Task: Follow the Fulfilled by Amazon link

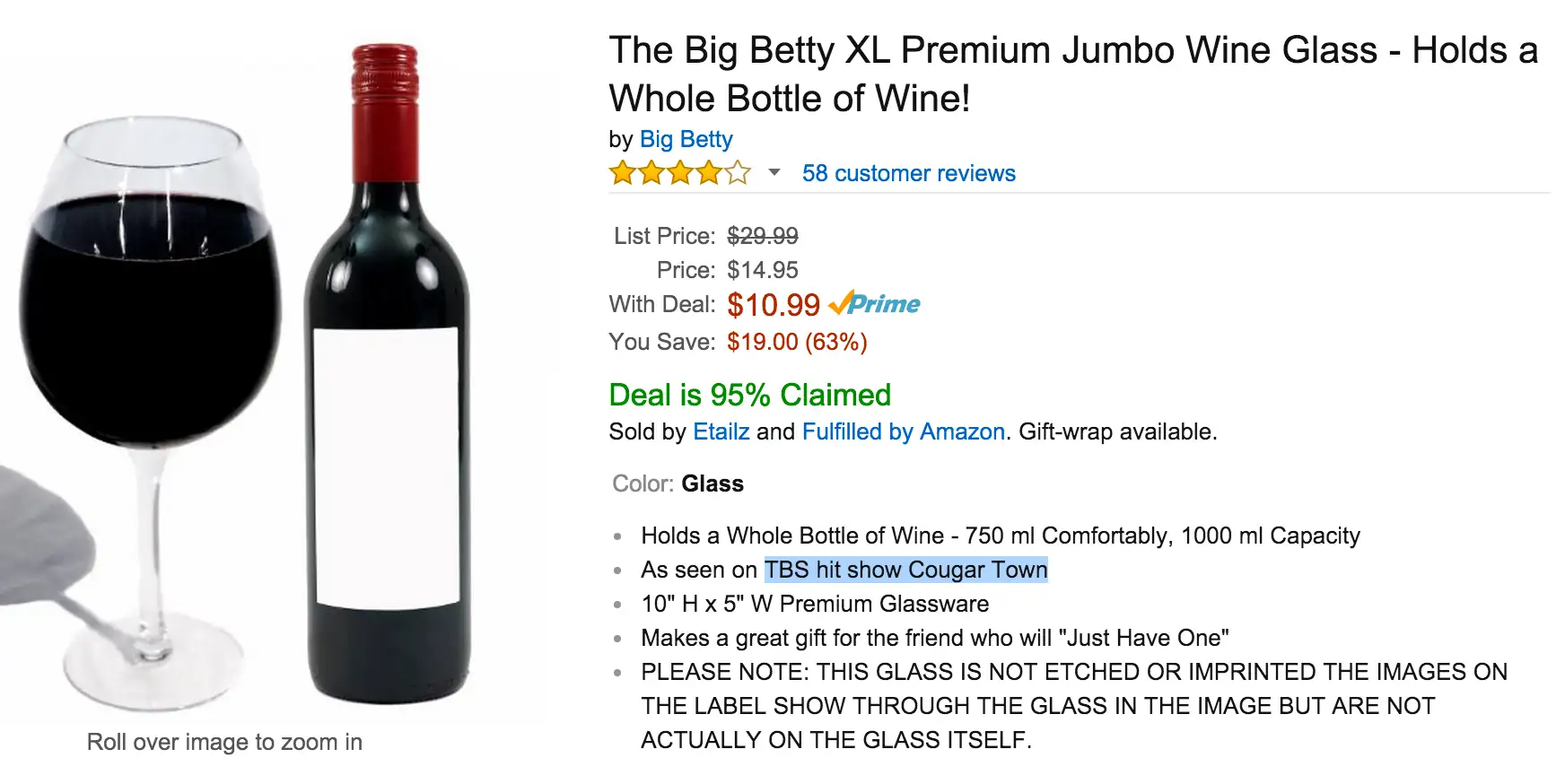Action: [903, 431]
